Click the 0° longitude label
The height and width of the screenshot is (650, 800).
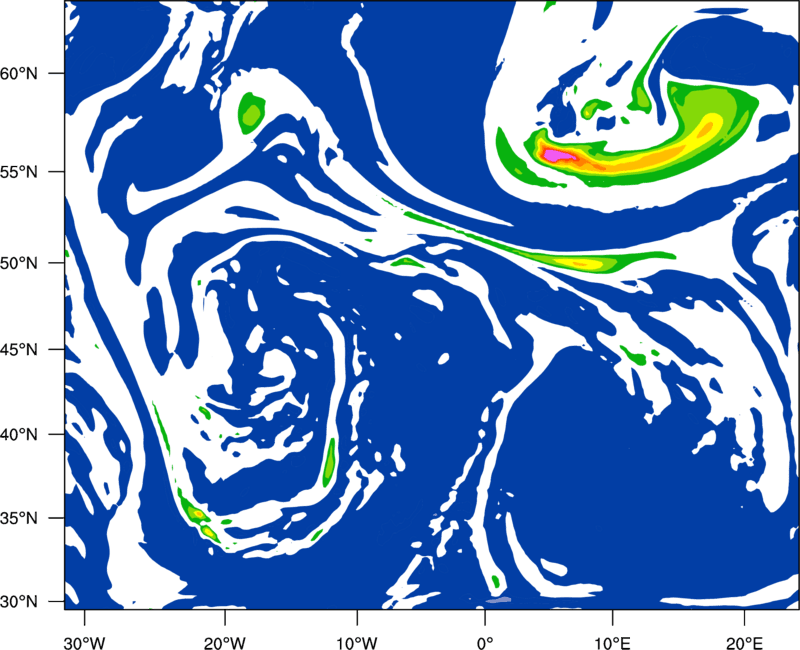point(485,643)
